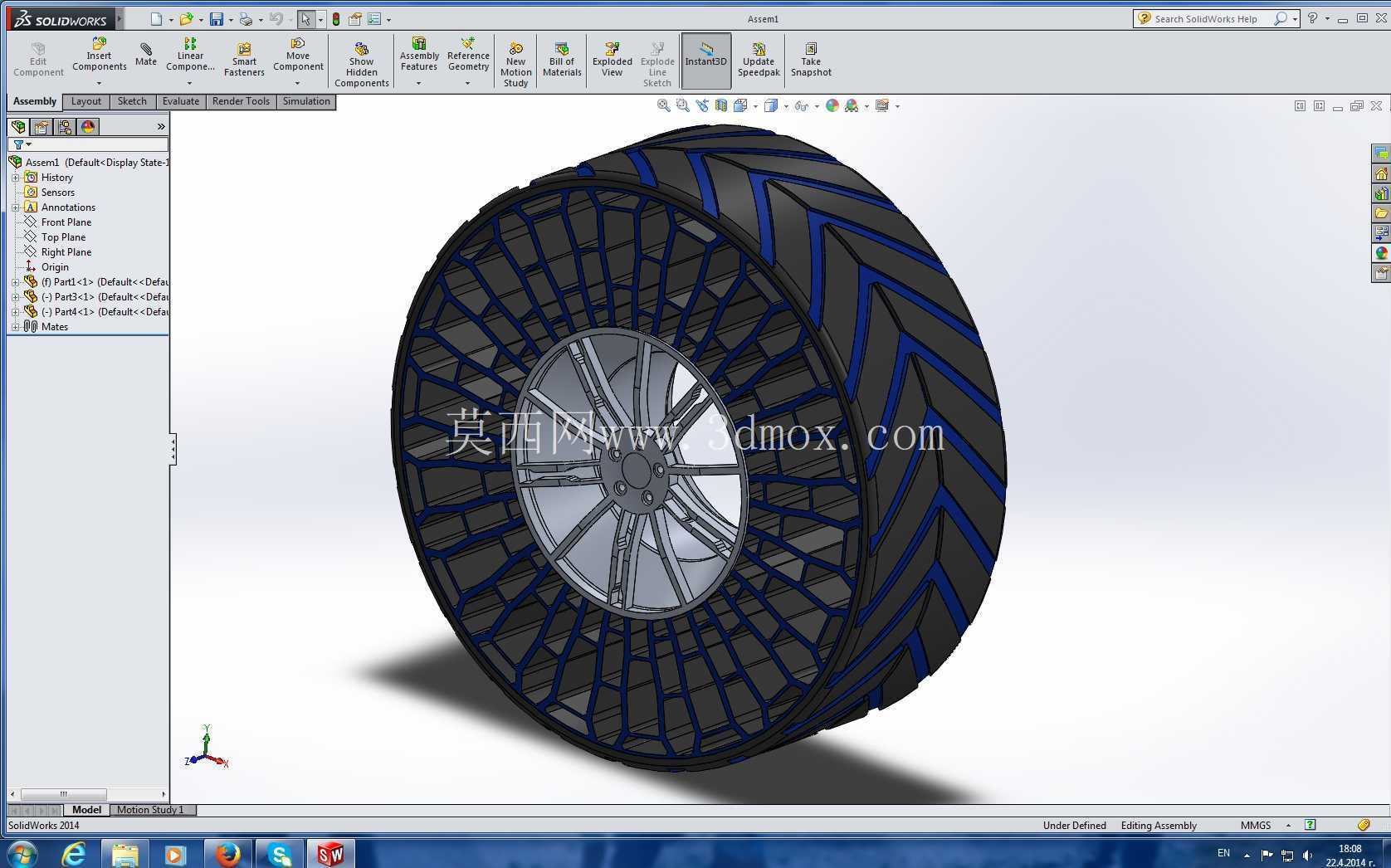Click the Save disk icon

[x=216, y=18]
